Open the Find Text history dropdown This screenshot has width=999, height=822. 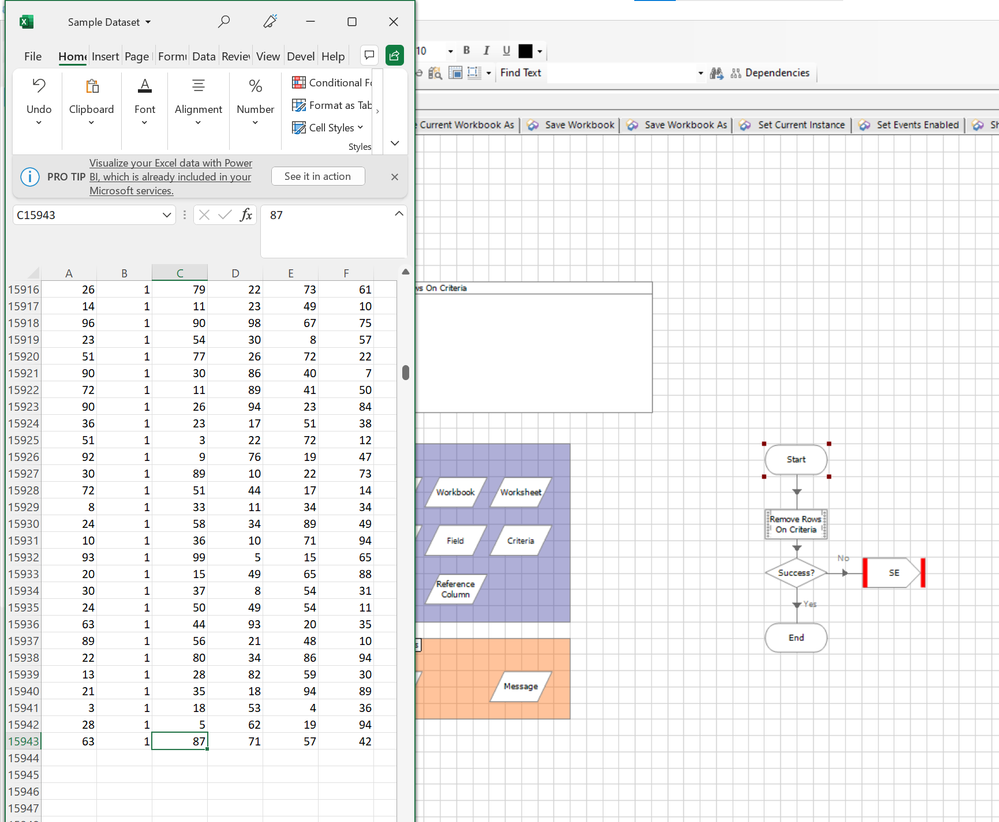coord(701,73)
